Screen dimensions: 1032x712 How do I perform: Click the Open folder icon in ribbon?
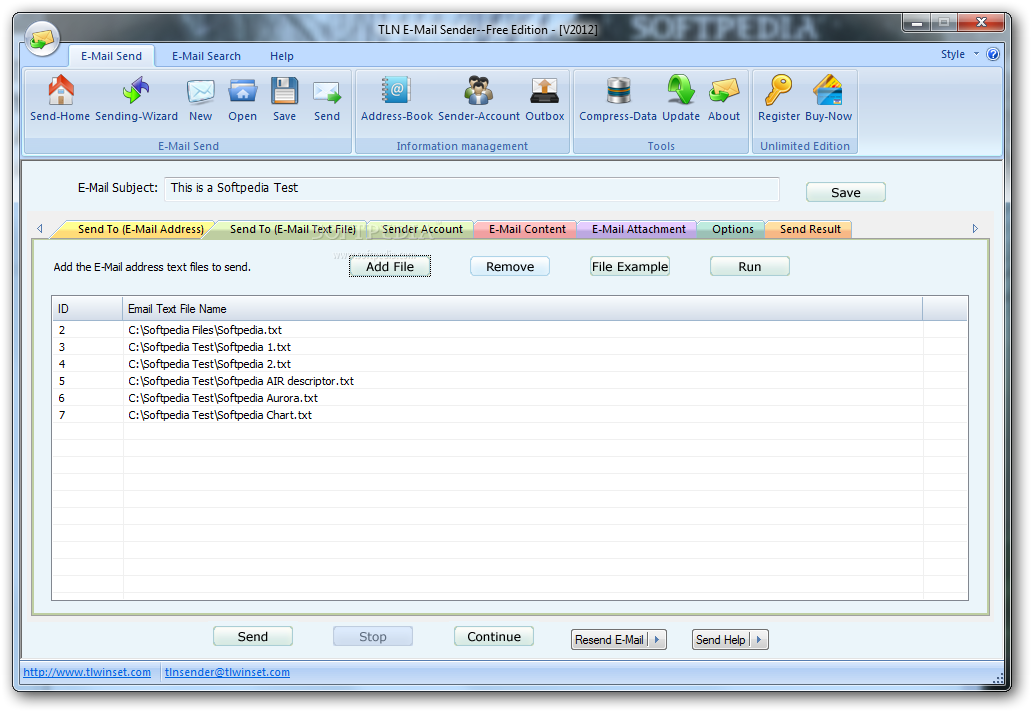pyautogui.click(x=242, y=98)
